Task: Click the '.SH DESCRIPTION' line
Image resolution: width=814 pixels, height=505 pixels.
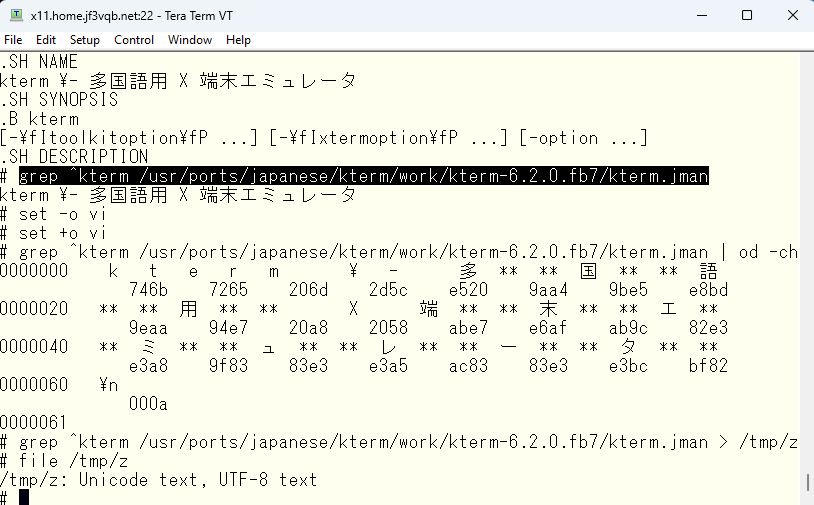Action: point(74,157)
